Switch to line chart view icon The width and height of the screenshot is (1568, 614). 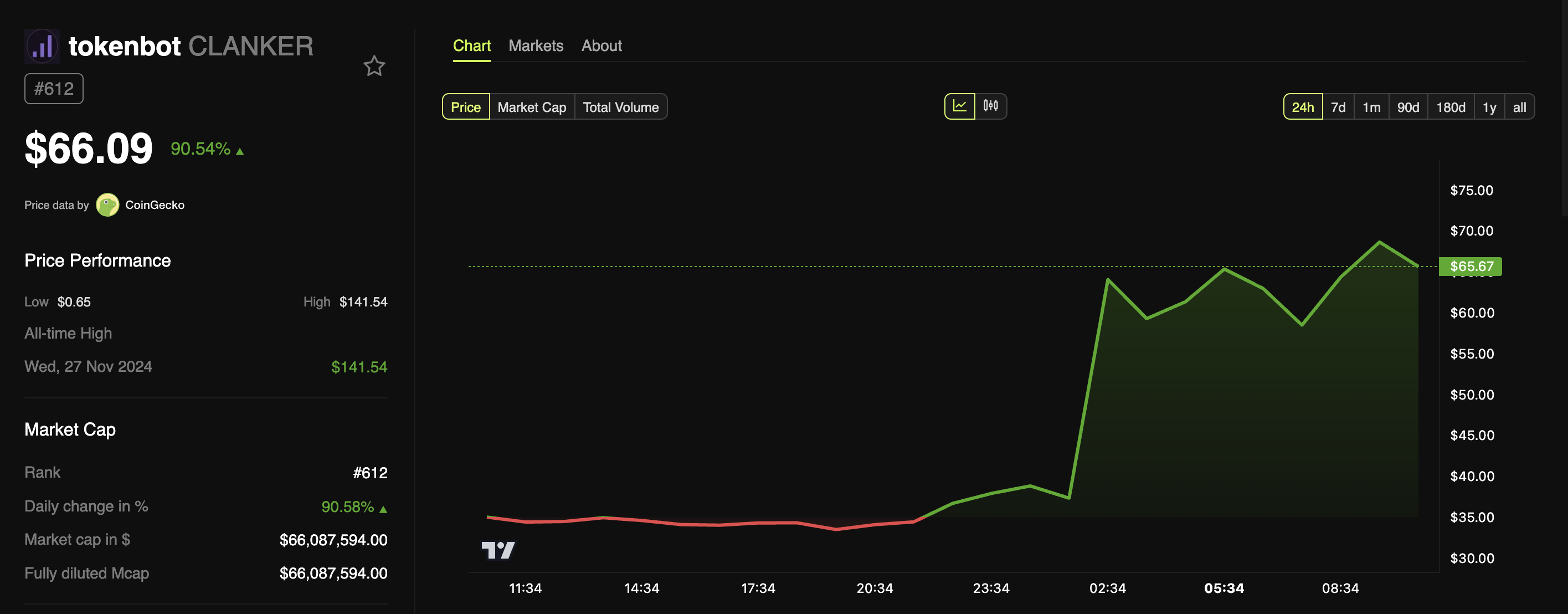coord(959,106)
